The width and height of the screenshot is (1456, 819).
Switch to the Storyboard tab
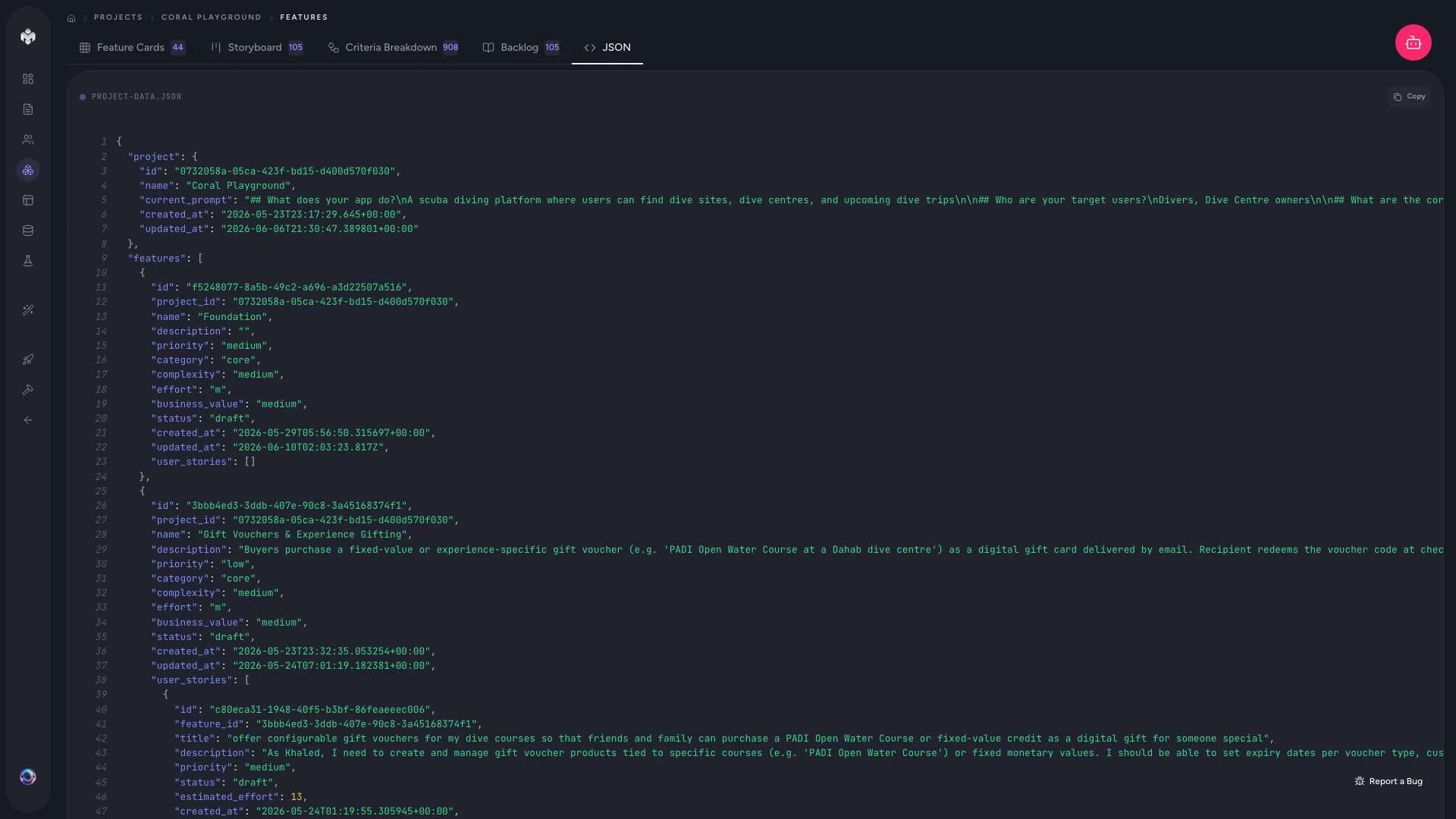[x=257, y=48]
